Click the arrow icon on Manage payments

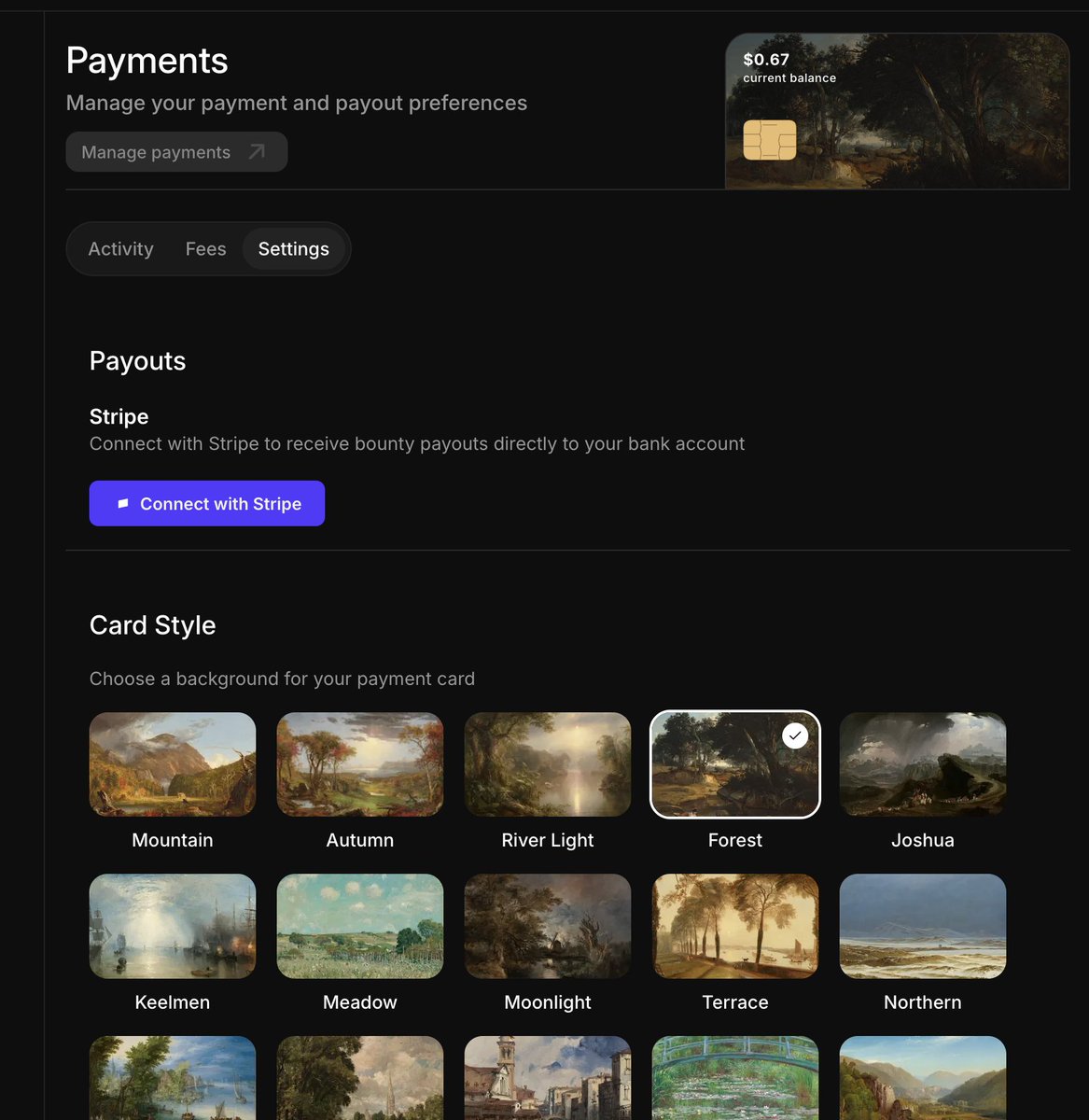click(x=257, y=152)
